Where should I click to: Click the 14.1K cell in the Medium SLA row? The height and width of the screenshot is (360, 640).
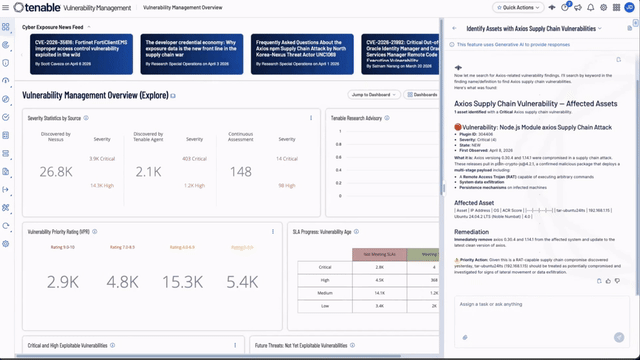380,293
